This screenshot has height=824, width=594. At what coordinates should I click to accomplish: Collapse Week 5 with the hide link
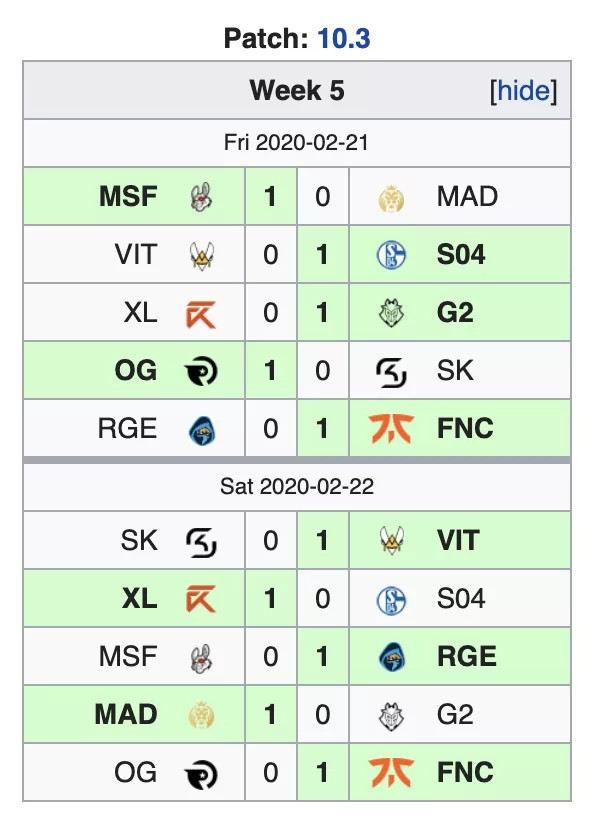pyautogui.click(x=523, y=90)
